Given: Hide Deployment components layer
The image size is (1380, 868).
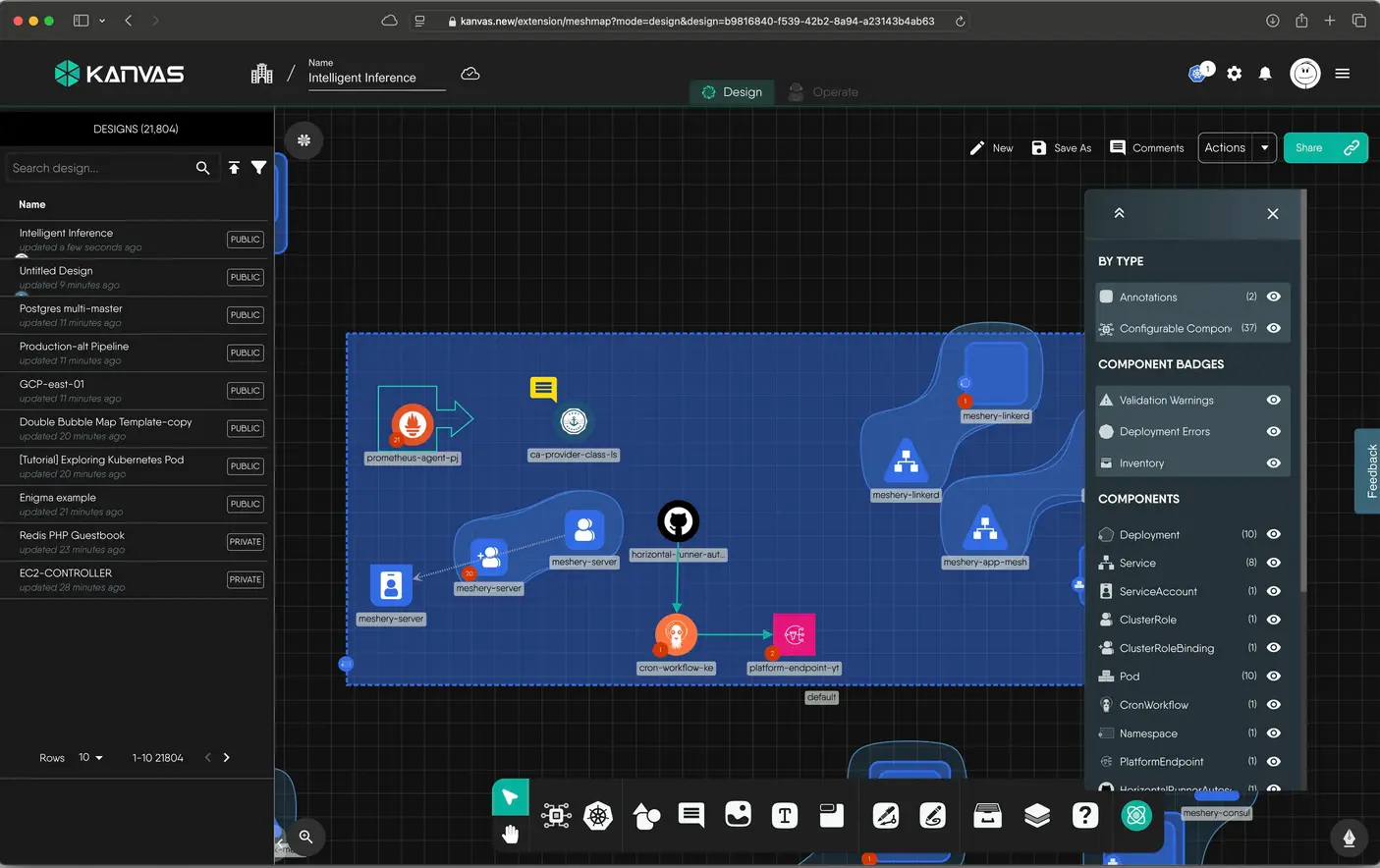Looking at the screenshot, I should pos(1273,534).
